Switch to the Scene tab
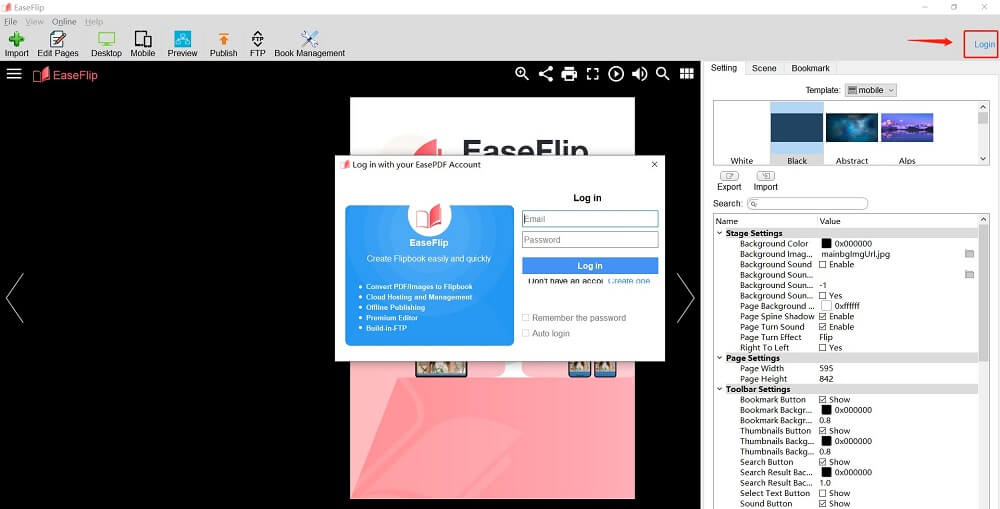1000x509 pixels. coord(764,68)
